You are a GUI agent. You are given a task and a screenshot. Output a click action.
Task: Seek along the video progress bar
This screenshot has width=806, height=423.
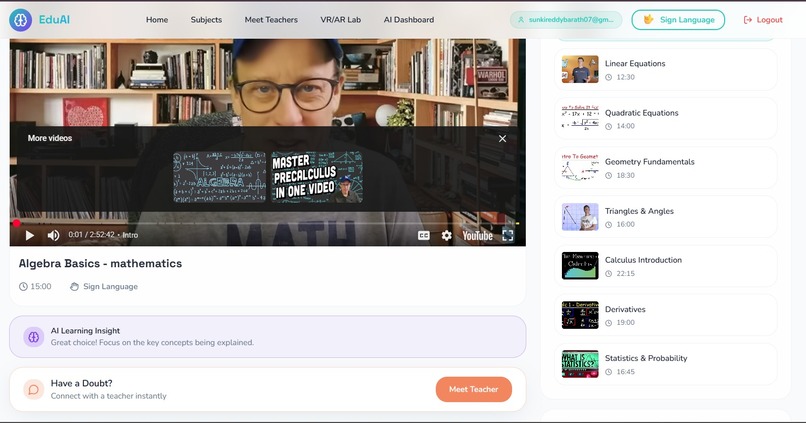[x=267, y=224]
